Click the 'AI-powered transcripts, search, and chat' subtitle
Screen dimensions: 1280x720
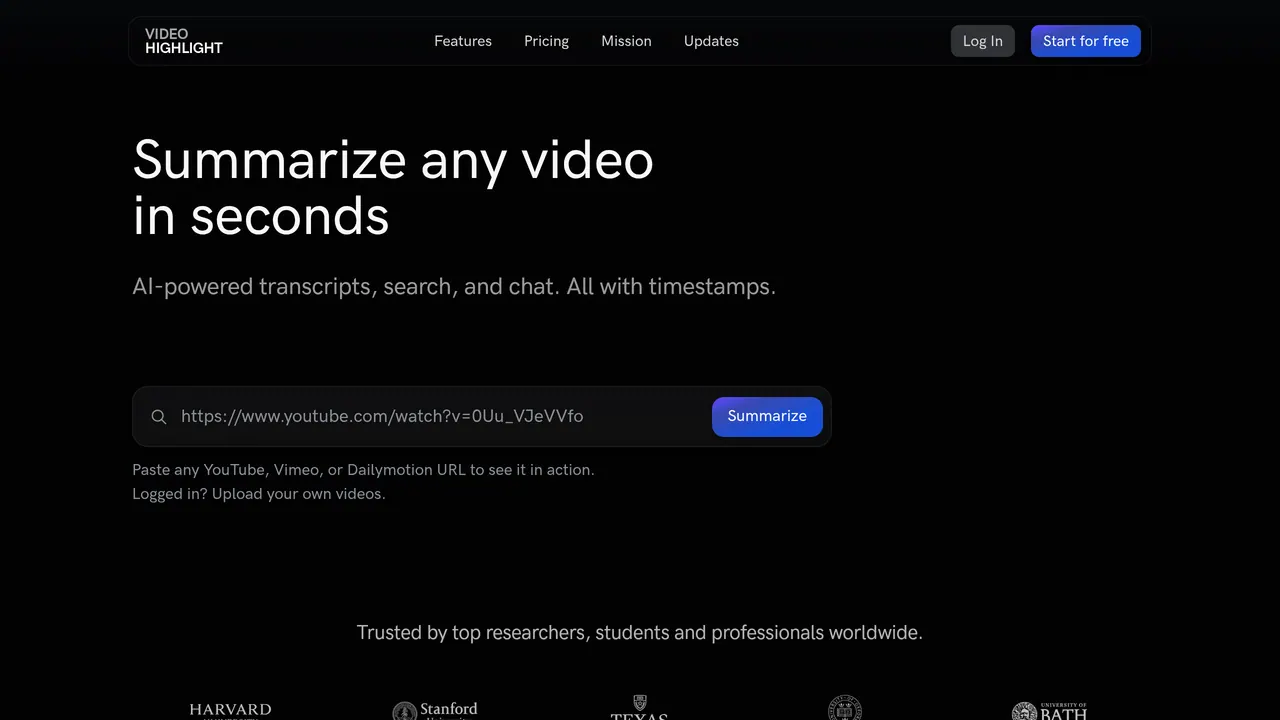coord(454,287)
